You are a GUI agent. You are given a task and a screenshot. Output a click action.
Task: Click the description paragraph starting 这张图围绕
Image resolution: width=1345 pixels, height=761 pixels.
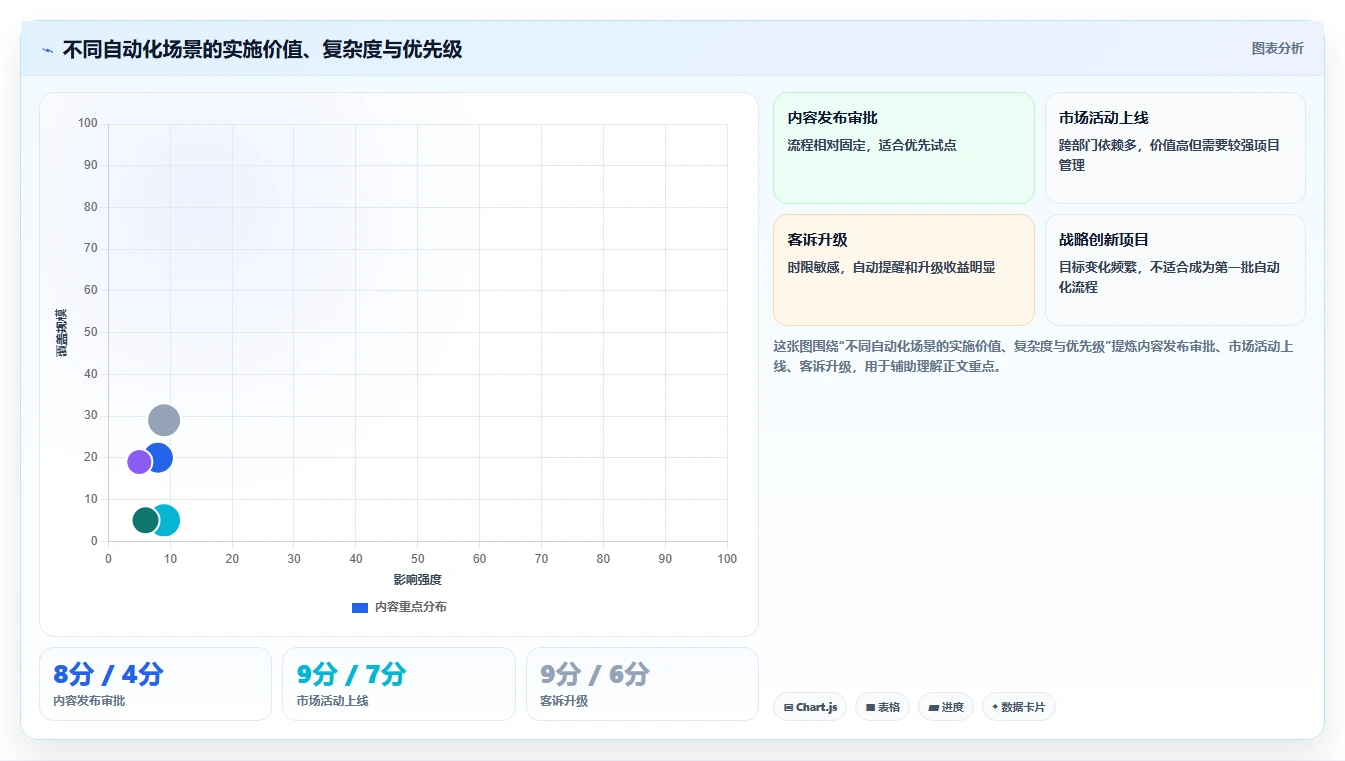tap(1033, 356)
